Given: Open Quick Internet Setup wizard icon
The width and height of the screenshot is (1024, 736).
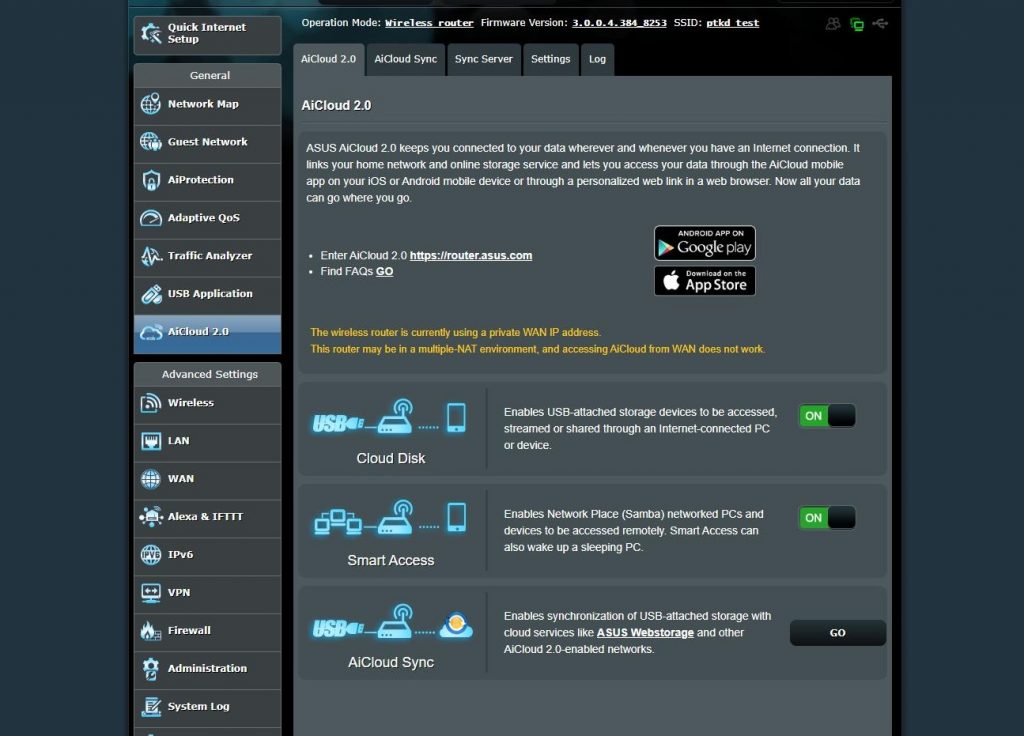Looking at the screenshot, I should (x=151, y=33).
